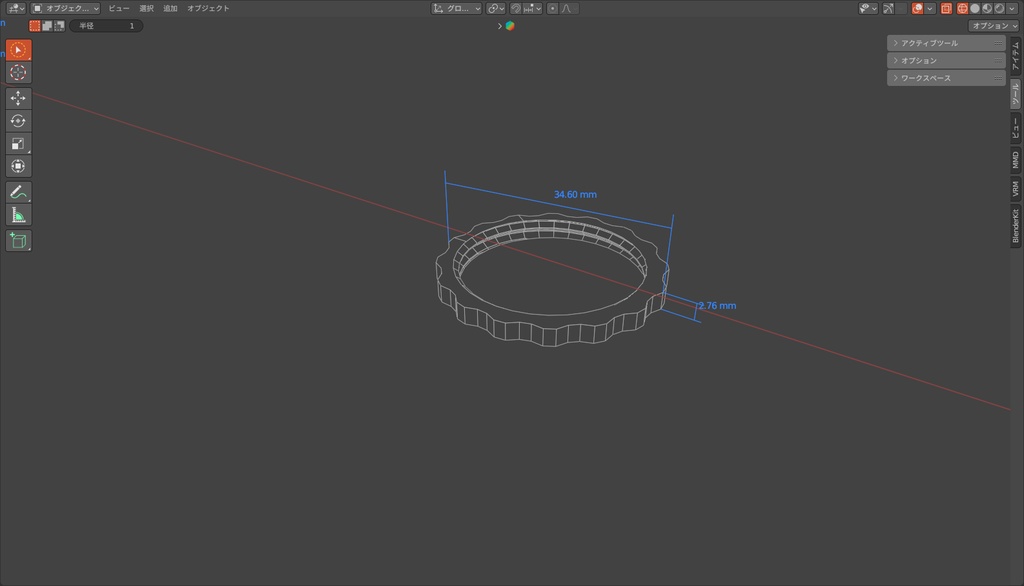Open the snapping elements increment icon
The image size is (1024, 586).
click(532, 8)
